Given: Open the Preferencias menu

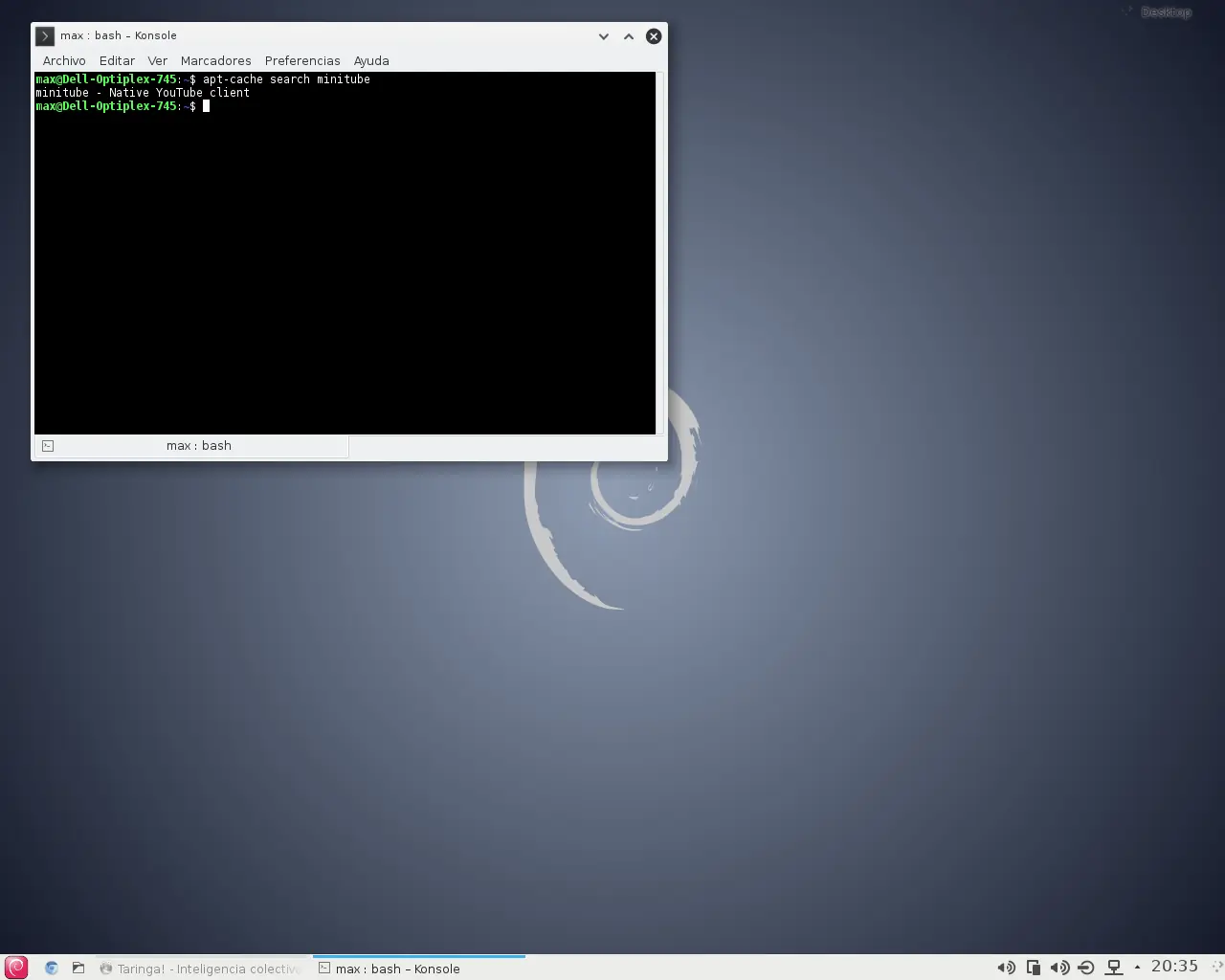Looking at the screenshot, I should [x=302, y=60].
